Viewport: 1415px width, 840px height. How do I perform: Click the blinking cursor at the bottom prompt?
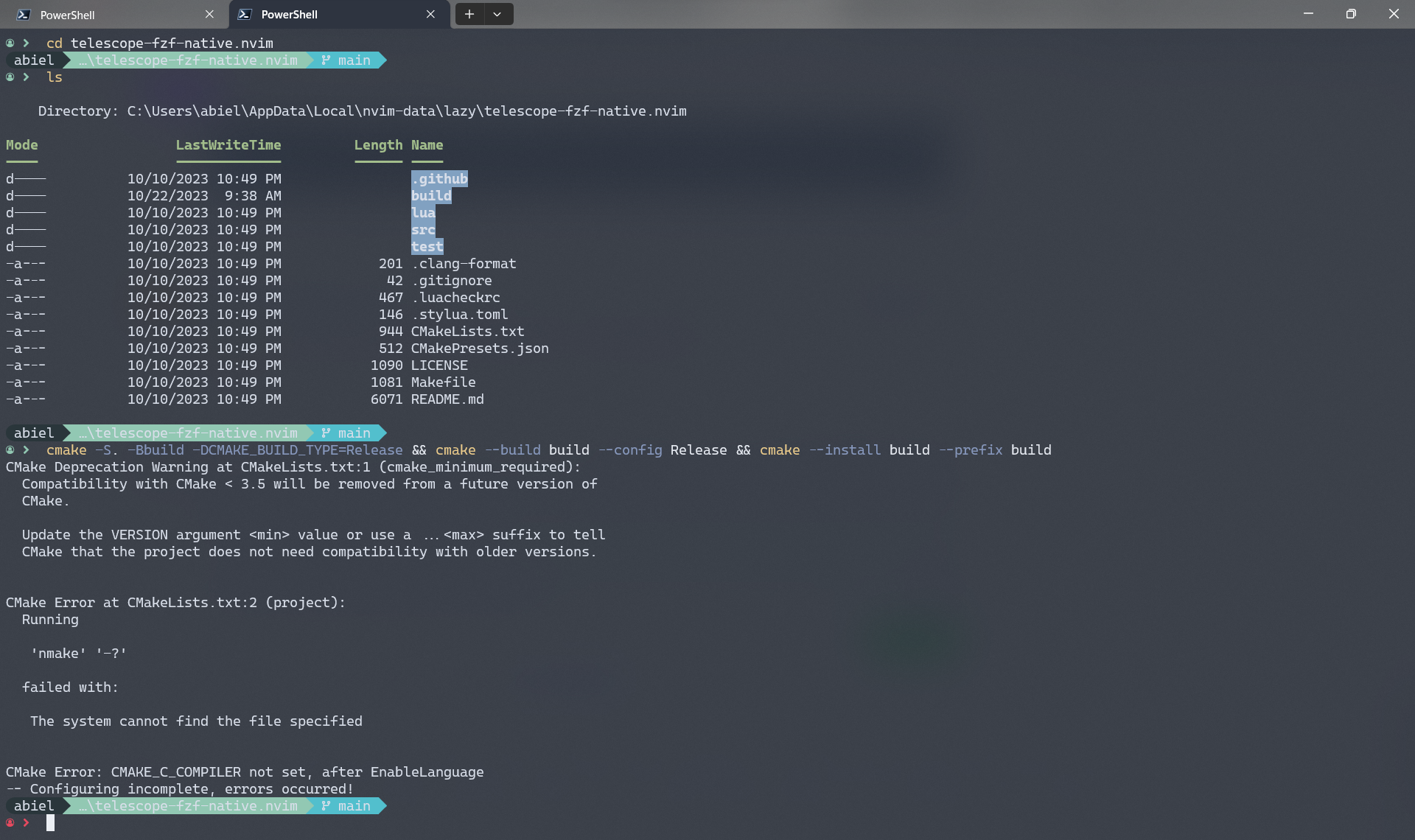tap(51, 823)
